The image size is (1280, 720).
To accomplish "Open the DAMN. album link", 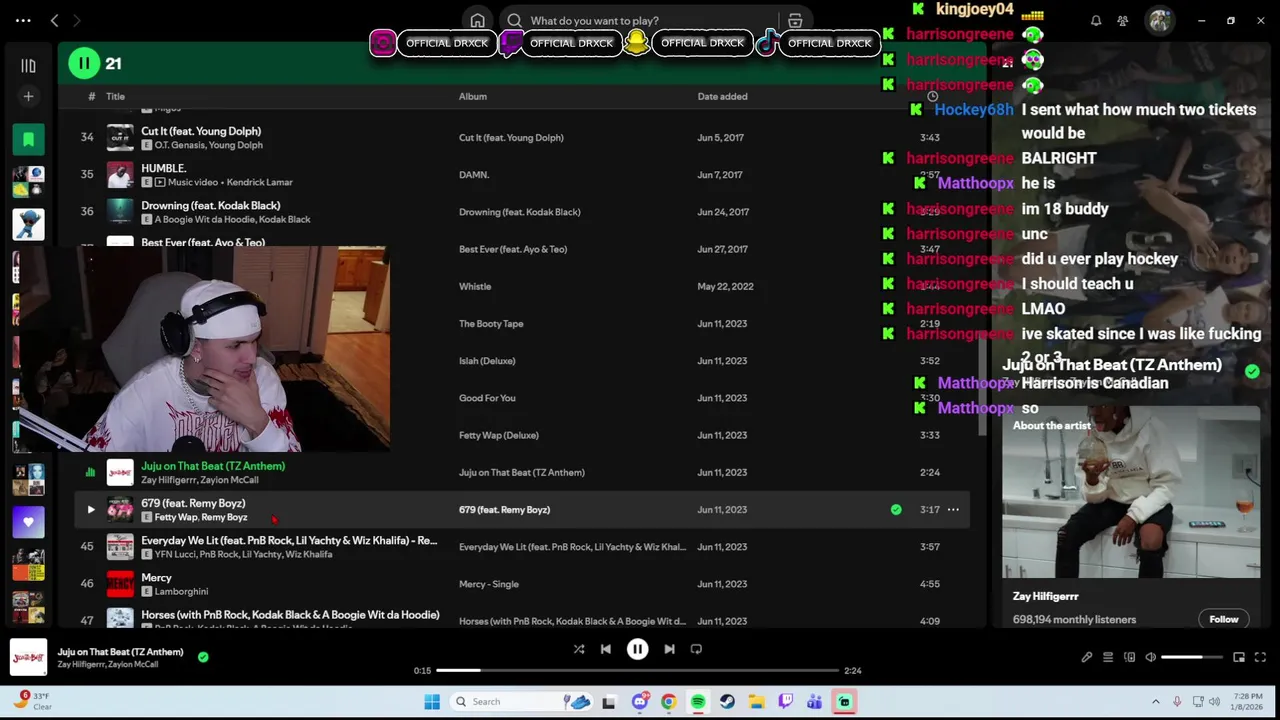I will 474,175.
